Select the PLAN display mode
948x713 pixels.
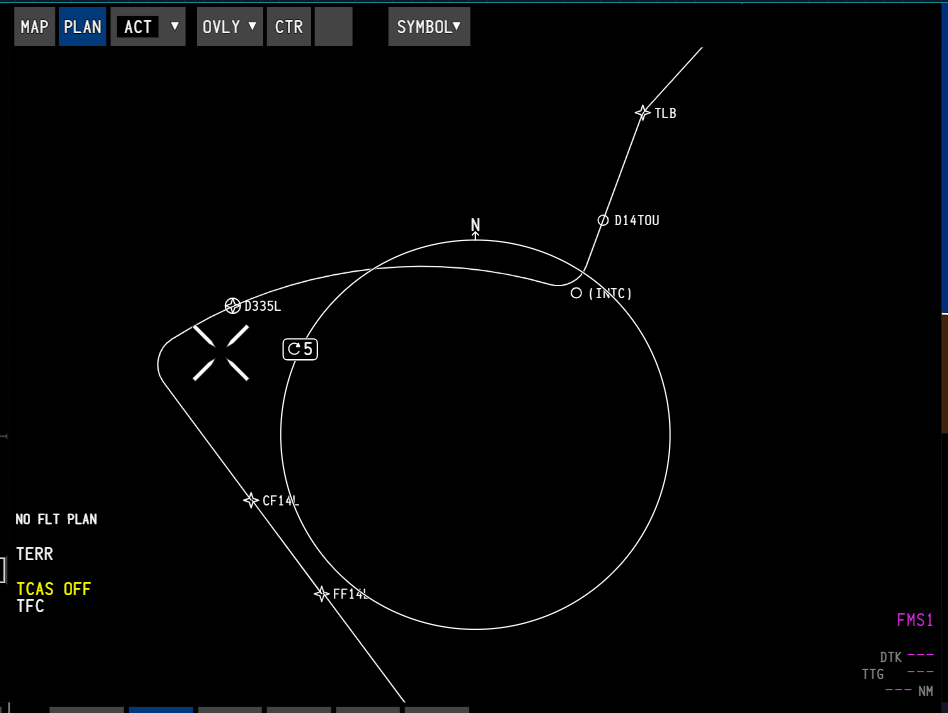pyautogui.click(x=82, y=27)
